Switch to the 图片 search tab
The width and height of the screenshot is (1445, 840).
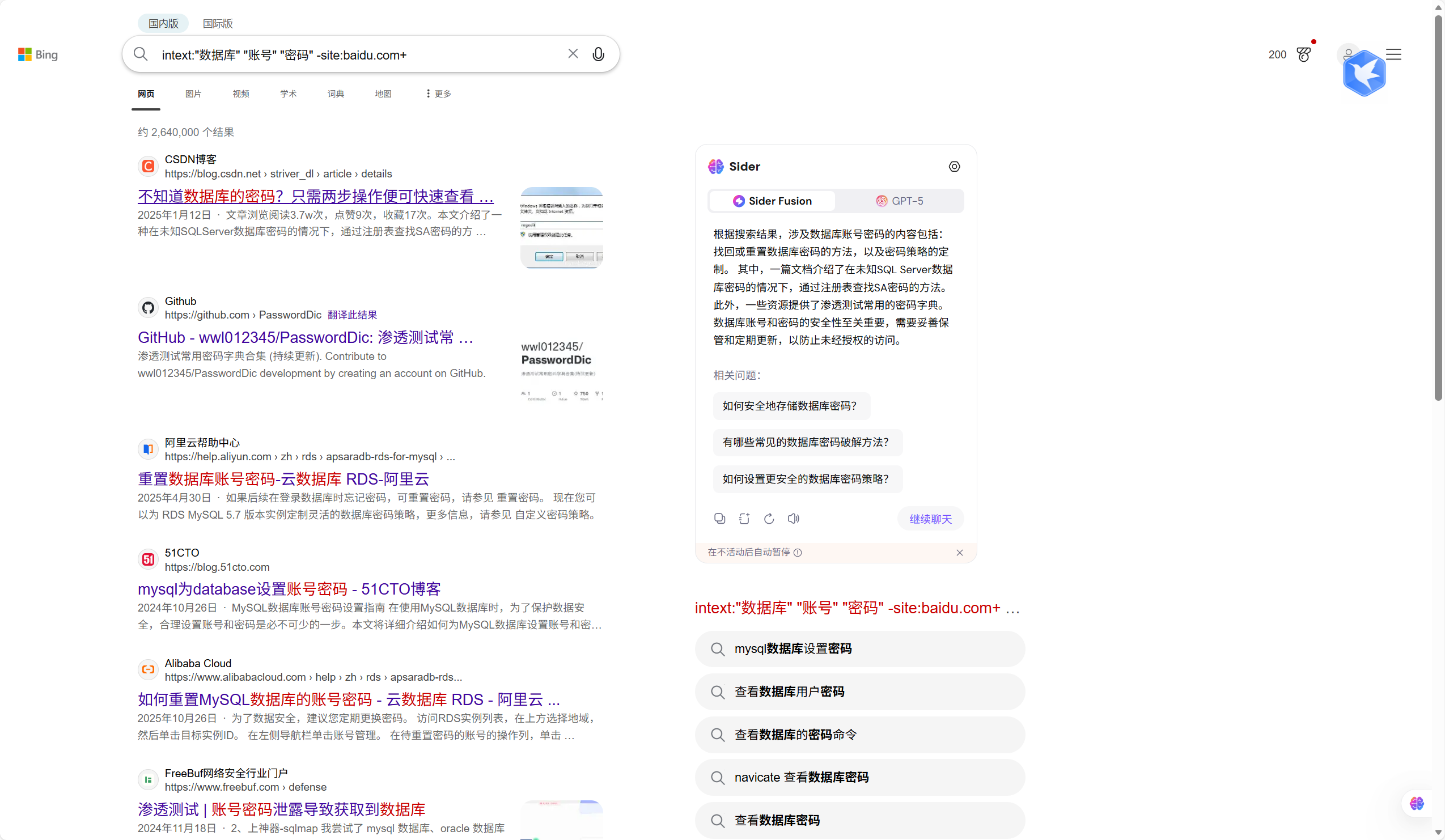pyautogui.click(x=193, y=94)
